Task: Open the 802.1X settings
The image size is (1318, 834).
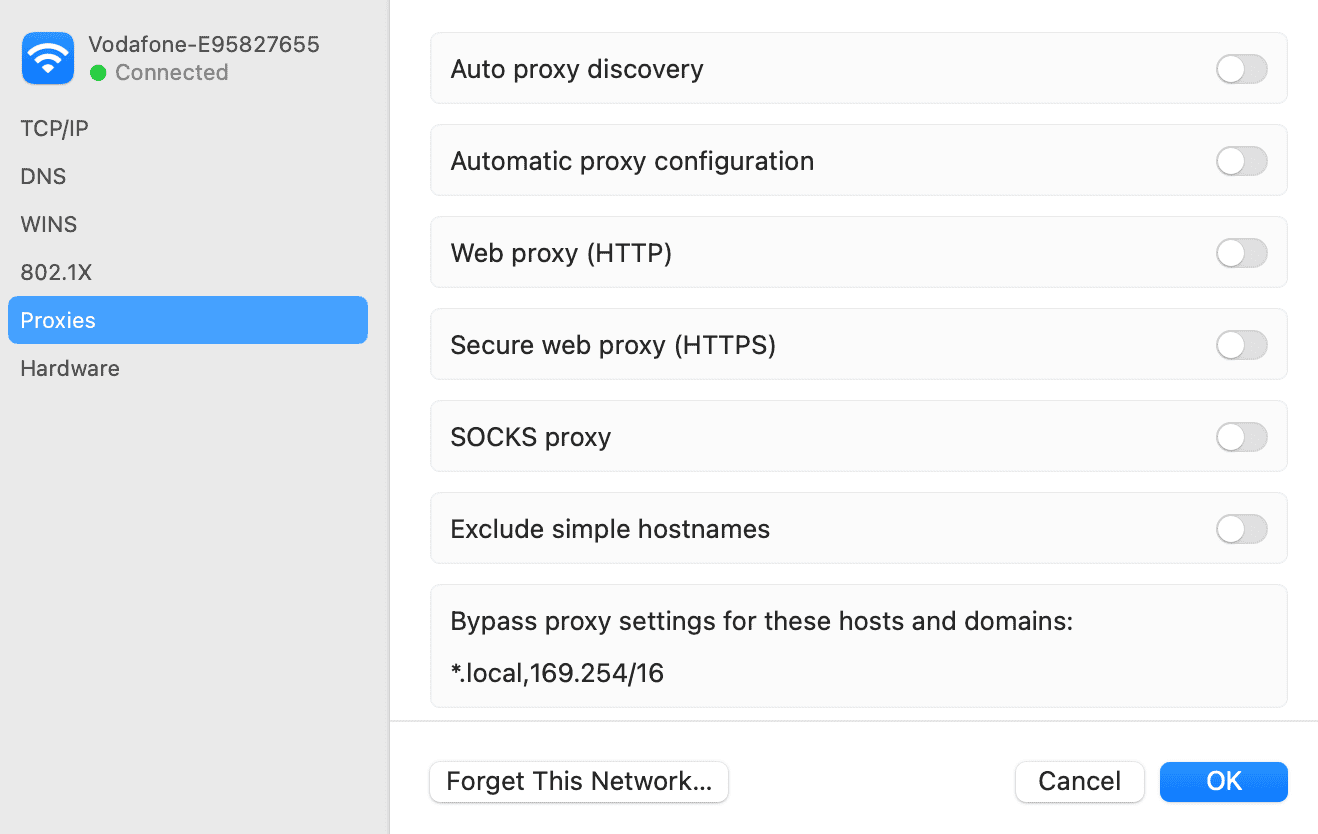Action: 56,272
